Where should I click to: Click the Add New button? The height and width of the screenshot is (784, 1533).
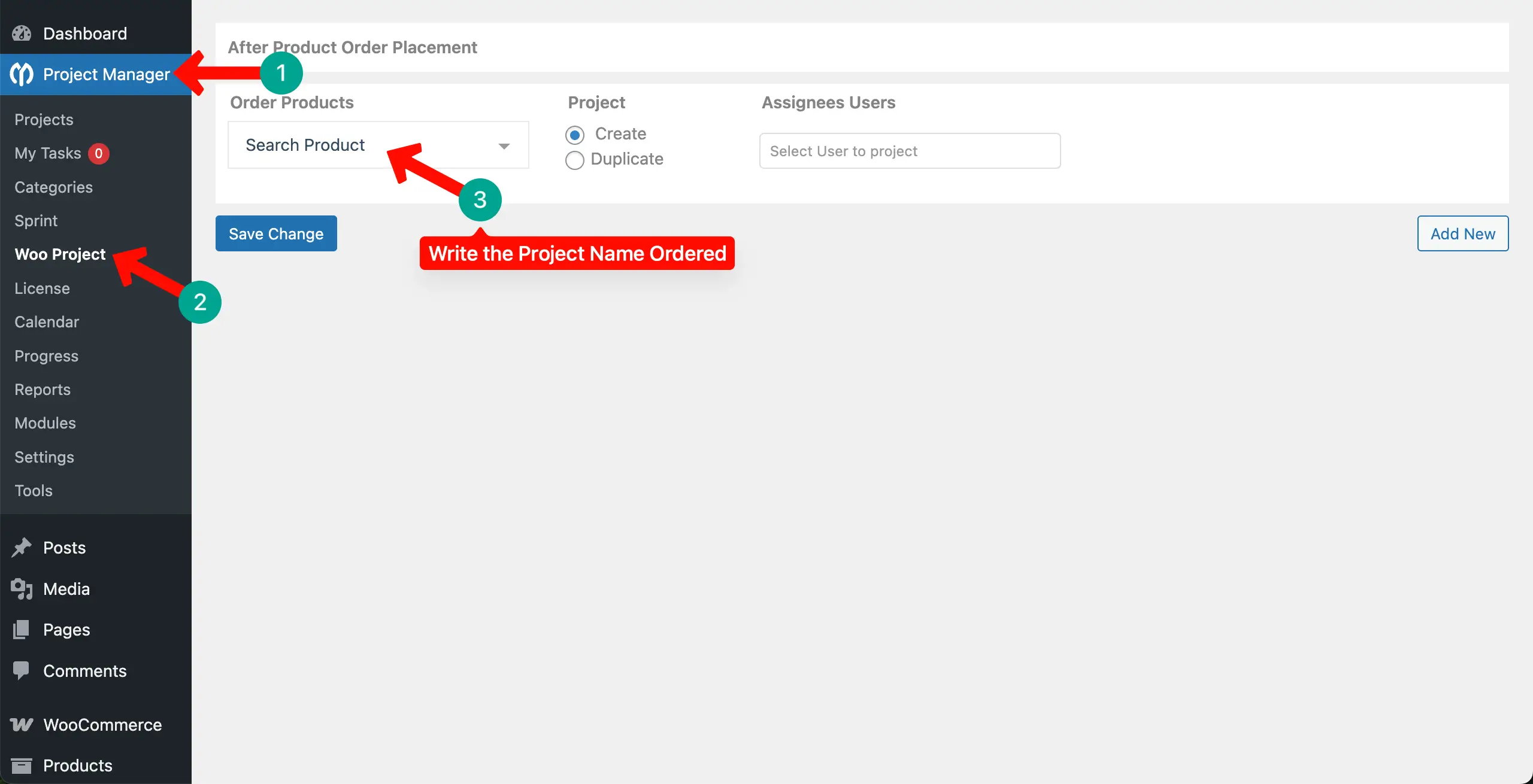pos(1462,233)
